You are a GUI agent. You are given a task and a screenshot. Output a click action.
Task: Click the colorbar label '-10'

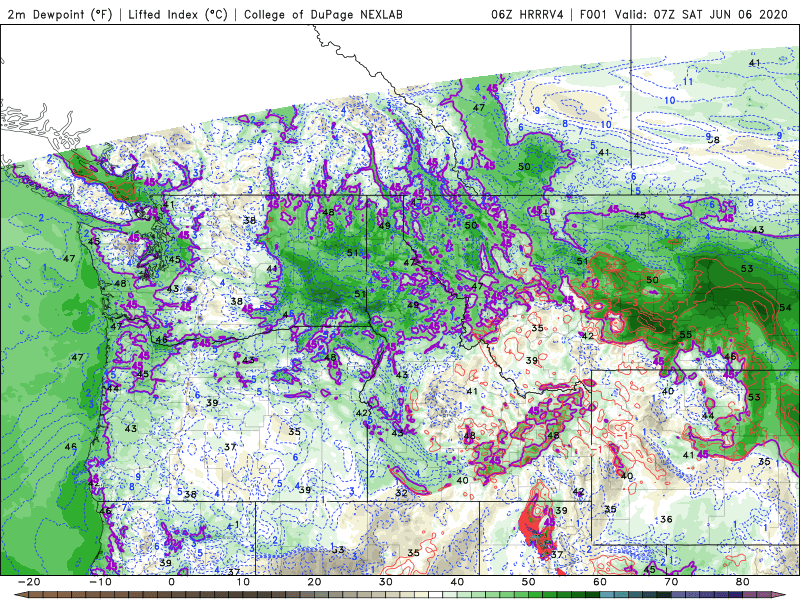[100, 582]
